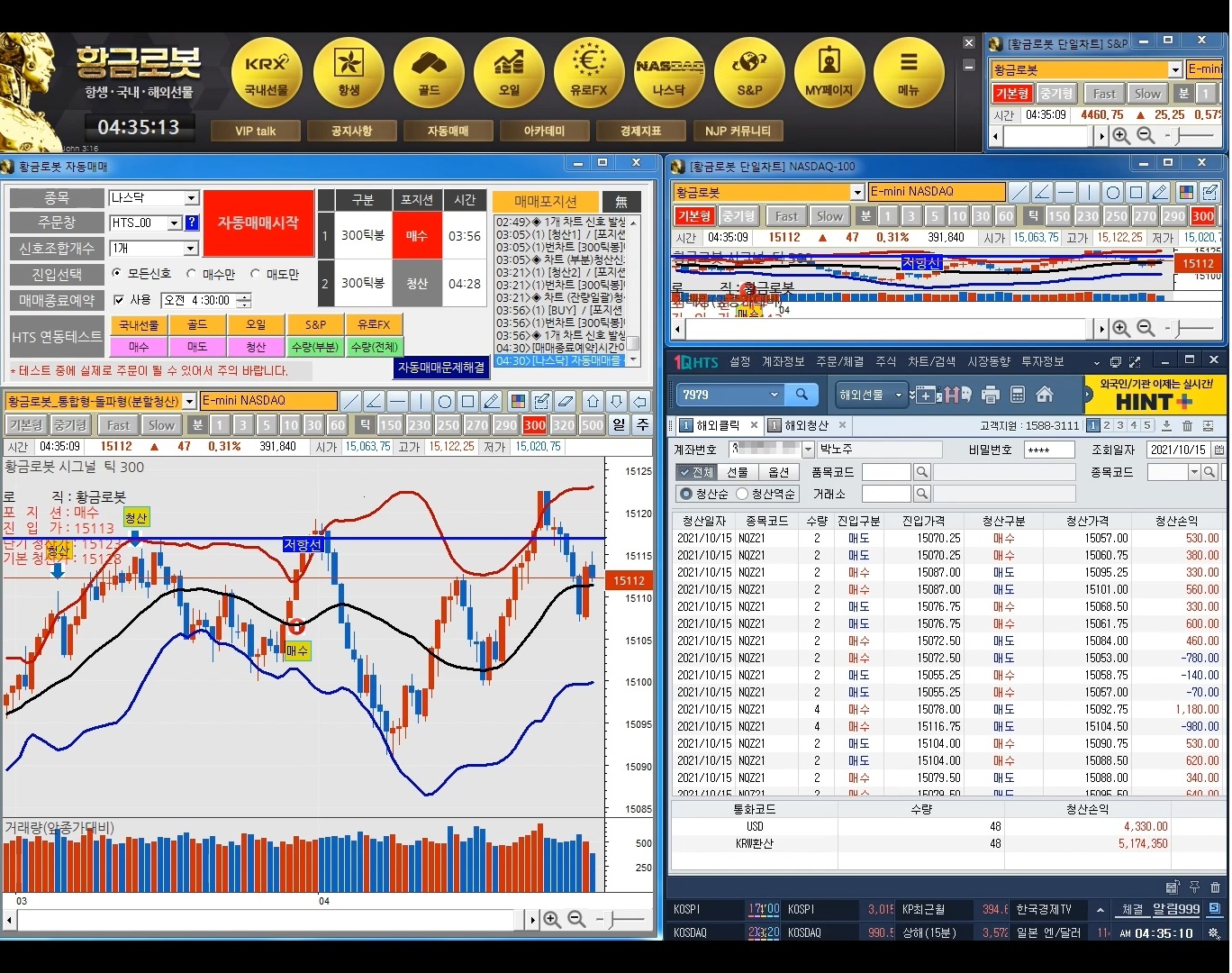
Task: Toggle the 옵션 filter button
Action: pos(779,472)
